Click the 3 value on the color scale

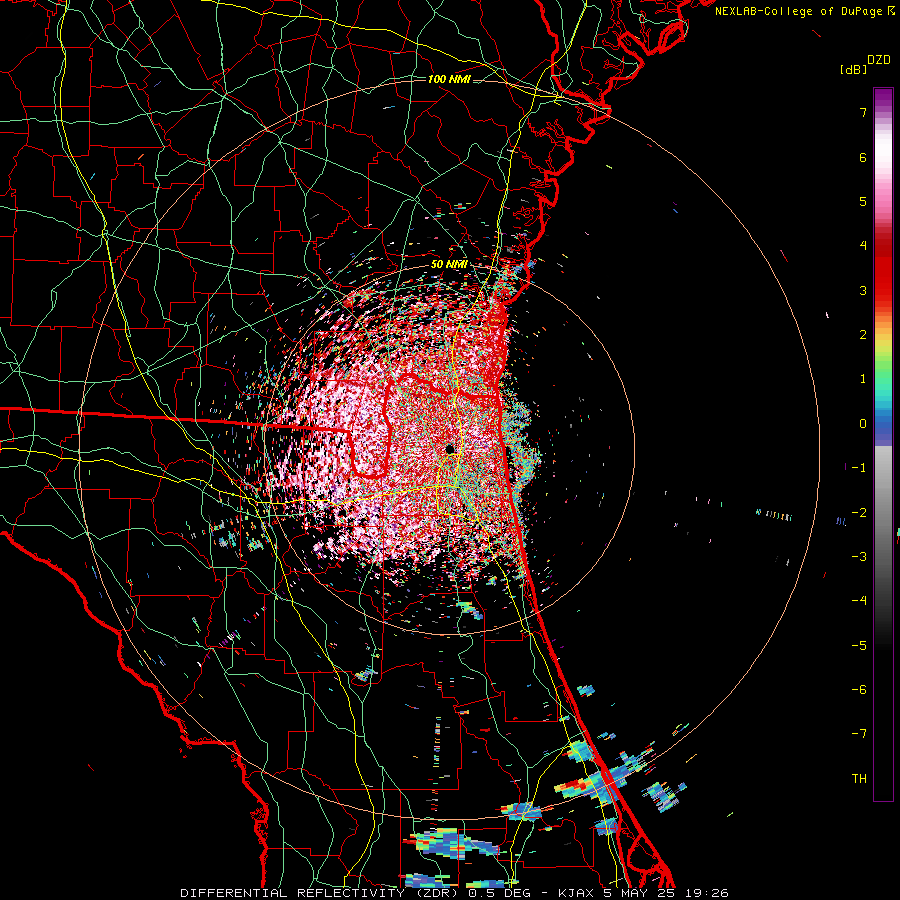pyautogui.click(x=863, y=290)
